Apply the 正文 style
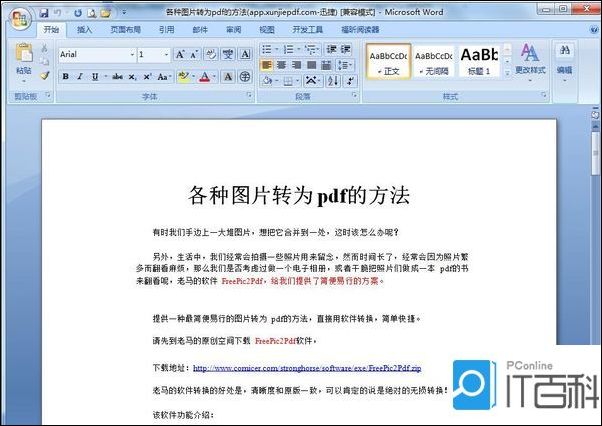The height and width of the screenshot is (426, 602). [x=389, y=61]
